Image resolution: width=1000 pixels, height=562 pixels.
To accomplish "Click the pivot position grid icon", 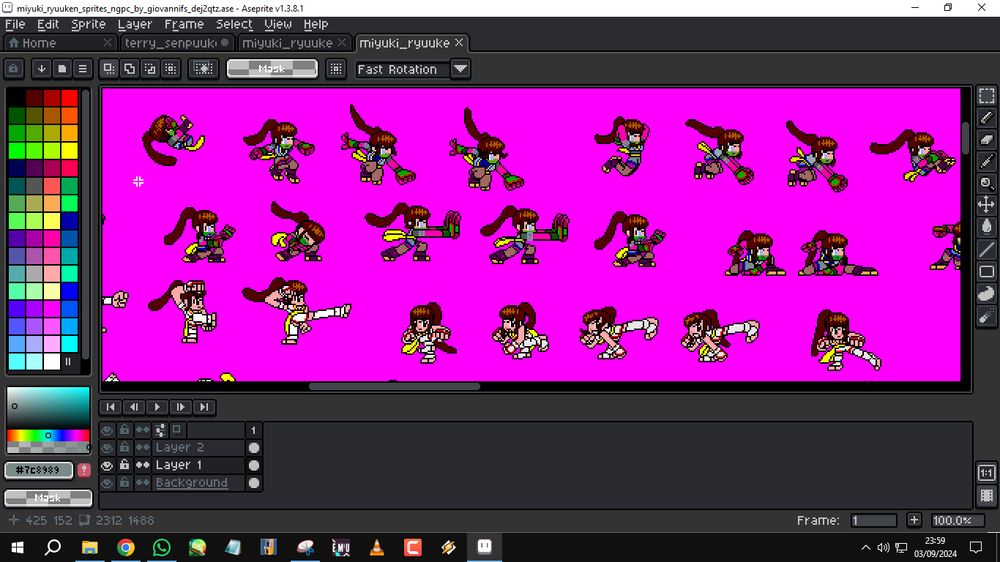I will [336, 69].
